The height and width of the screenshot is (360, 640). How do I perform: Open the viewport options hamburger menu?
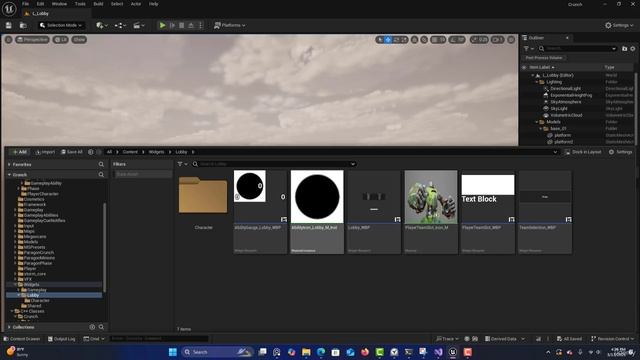8,40
